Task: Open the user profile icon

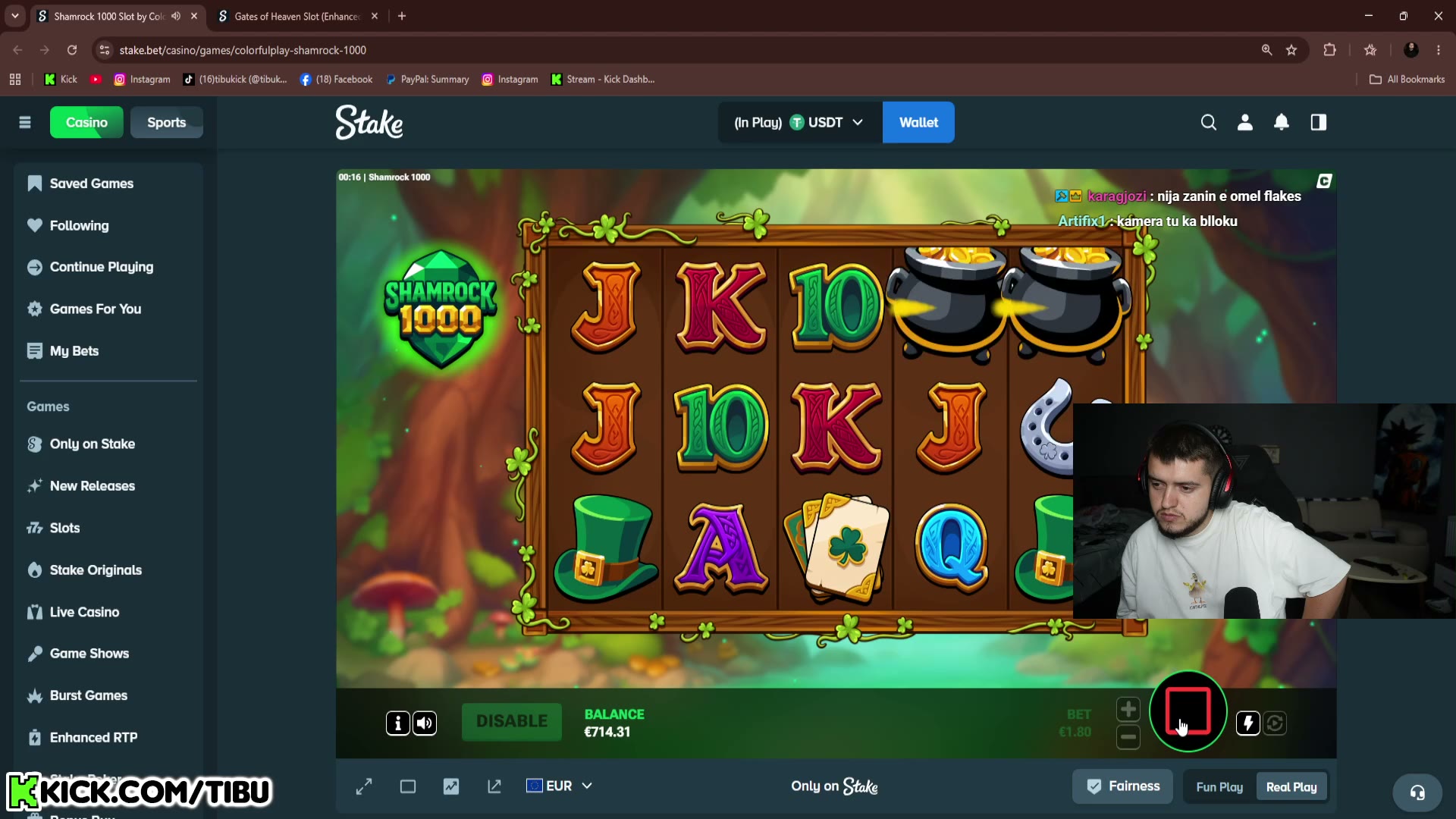Action: pyautogui.click(x=1245, y=122)
